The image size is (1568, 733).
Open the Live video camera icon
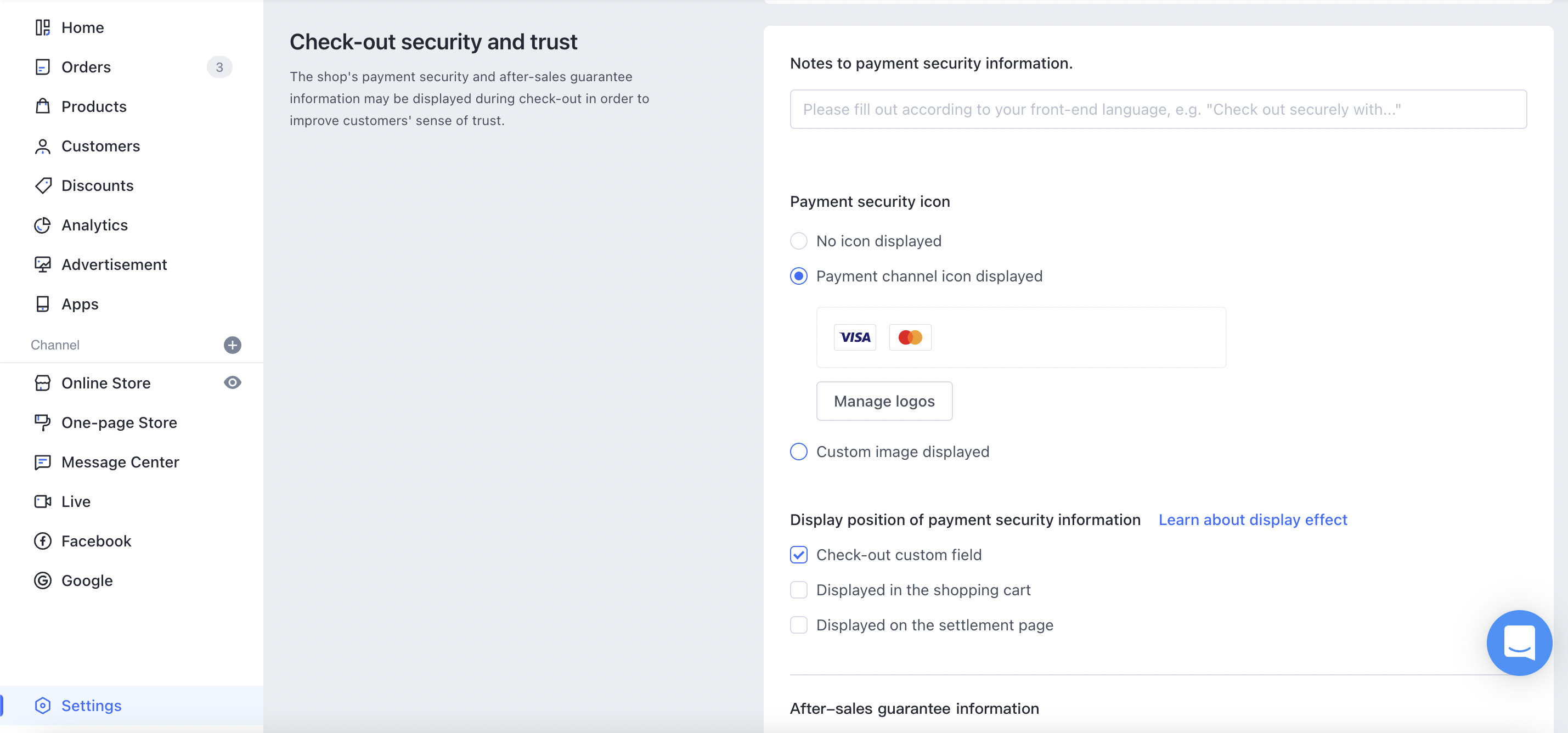click(43, 501)
